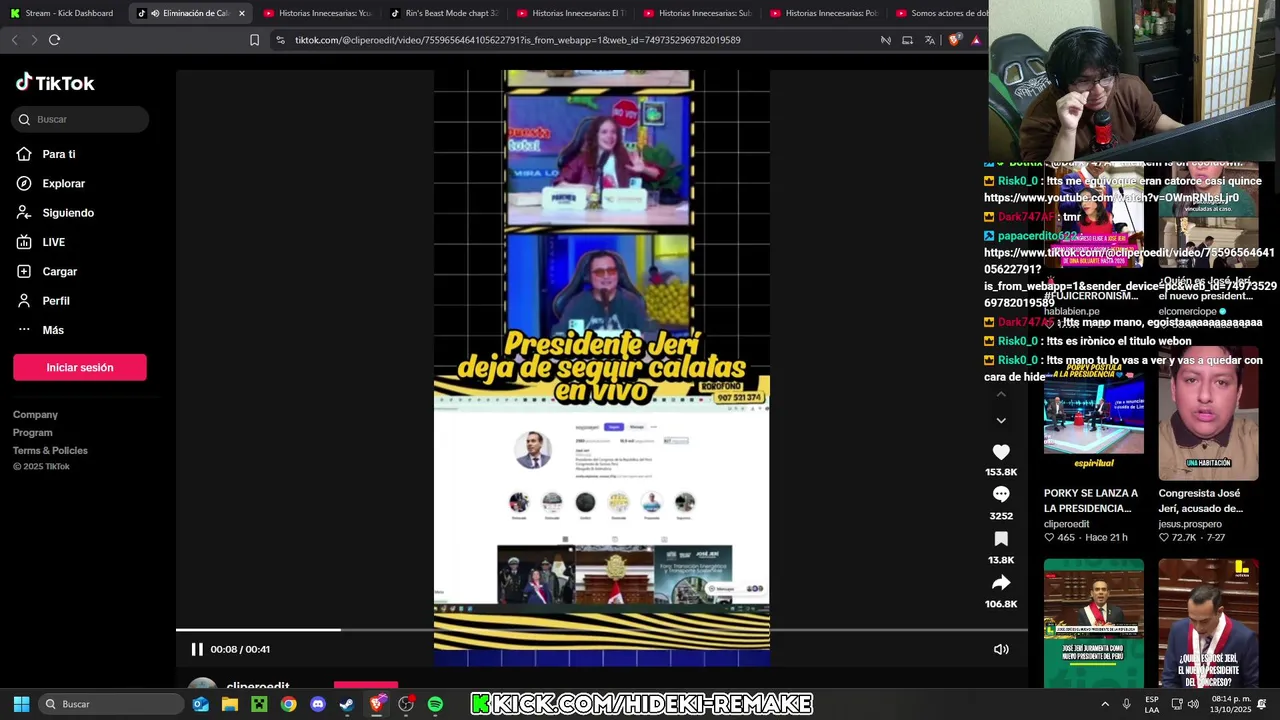This screenshot has width=1280, height=720.
Task: Close the Eliminación de Cal tab
Action: (241, 13)
